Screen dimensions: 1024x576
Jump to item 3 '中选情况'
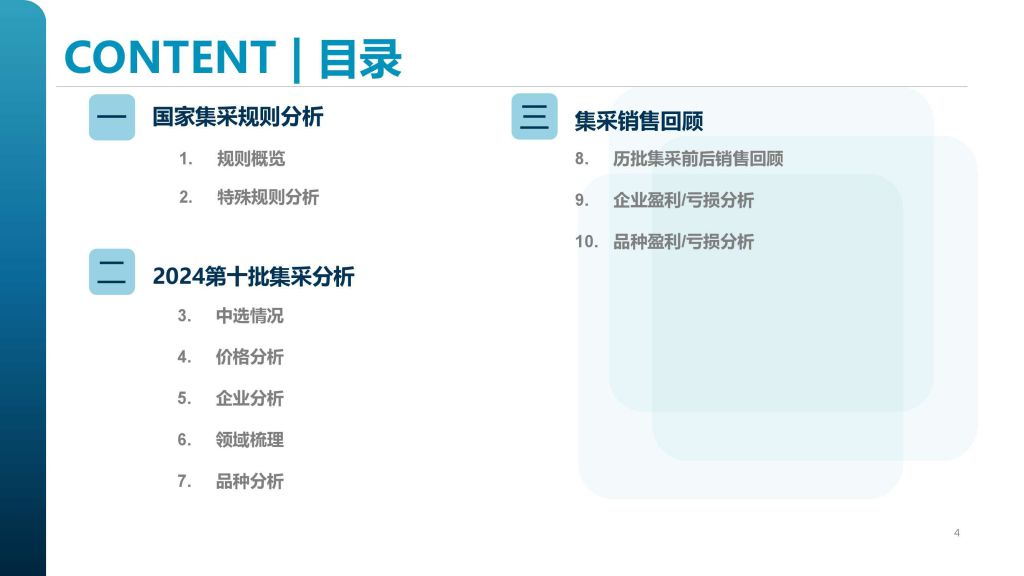249,316
